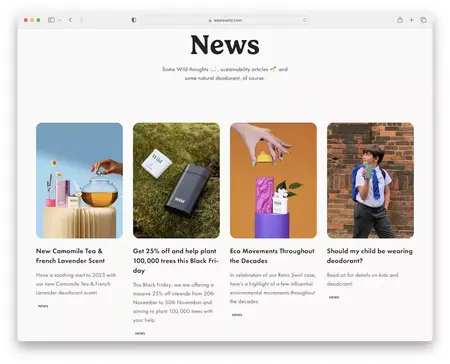Close the Safari window with red button
This screenshot has width=450, height=364.
[x=26, y=20]
